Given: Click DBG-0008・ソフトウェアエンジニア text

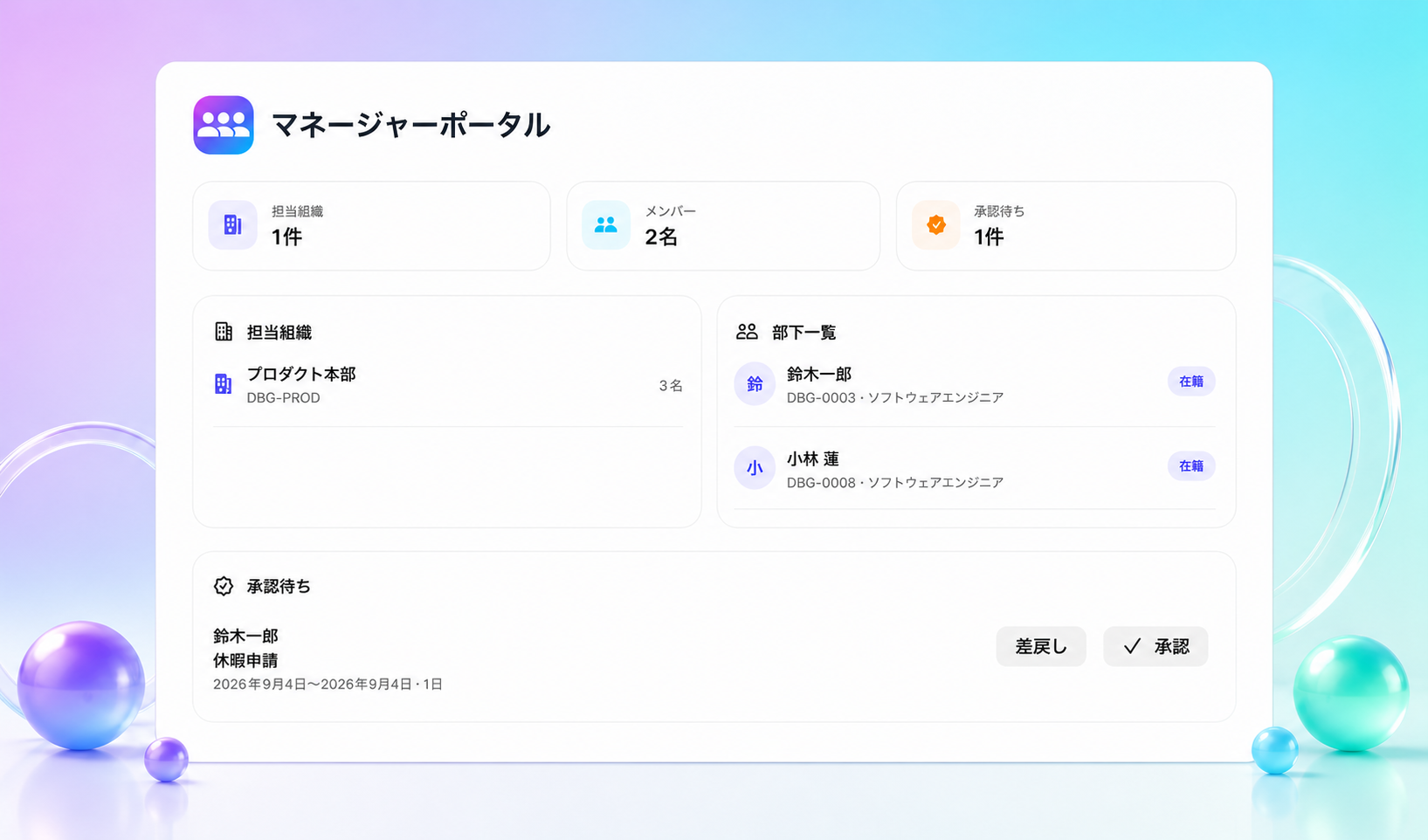Looking at the screenshot, I should pyautogui.click(x=895, y=483).
